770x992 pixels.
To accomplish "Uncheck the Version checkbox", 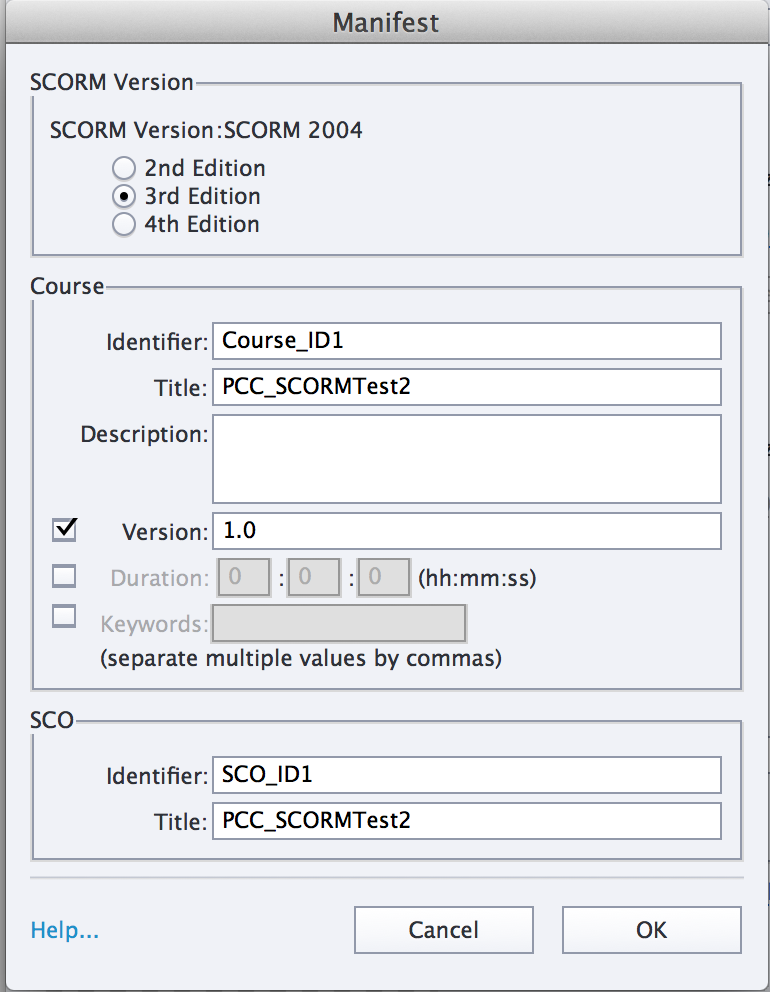I will tap(65, 530).
